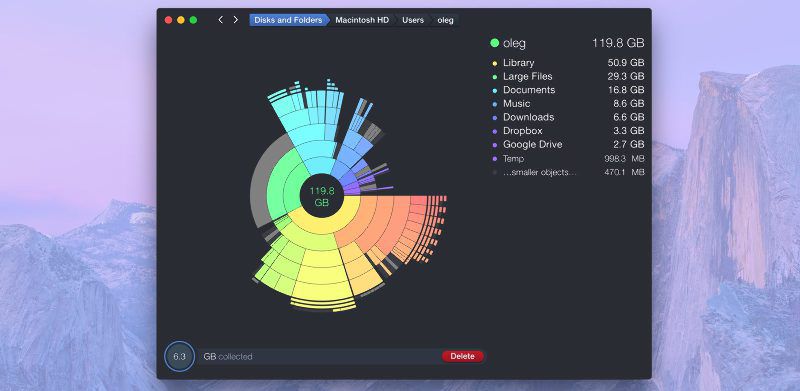
Task: Go forward with the right arrow
Action: click(235, 20)
